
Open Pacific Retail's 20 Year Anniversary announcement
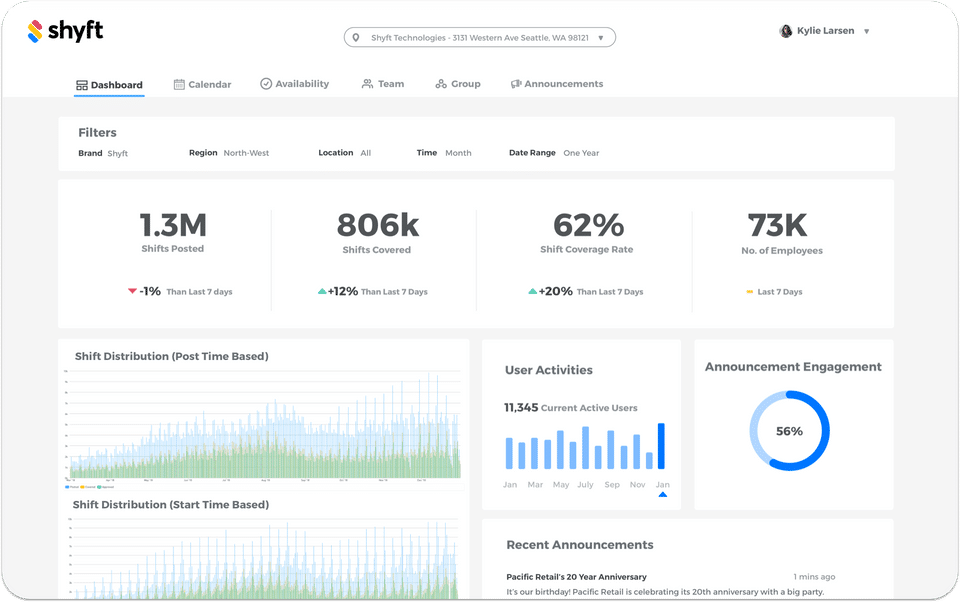[576, 577]
